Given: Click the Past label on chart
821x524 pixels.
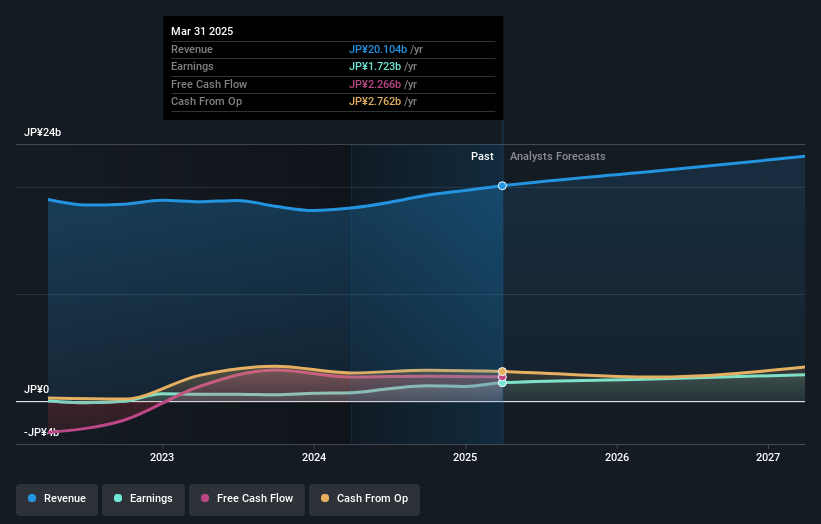Looking at the screenshot, I should tap(482, 157).
